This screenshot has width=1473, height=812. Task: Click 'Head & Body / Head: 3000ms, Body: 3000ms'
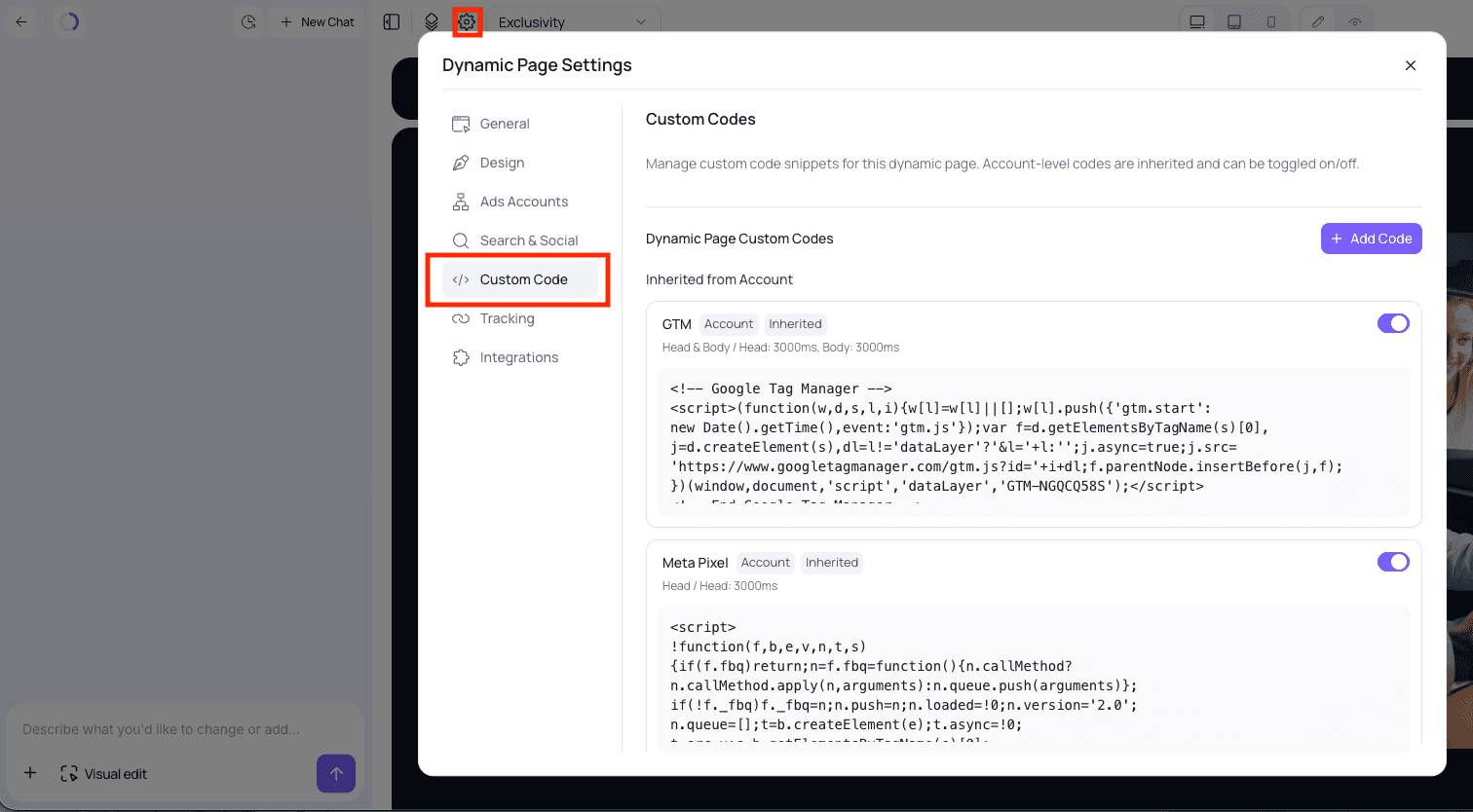780,348
